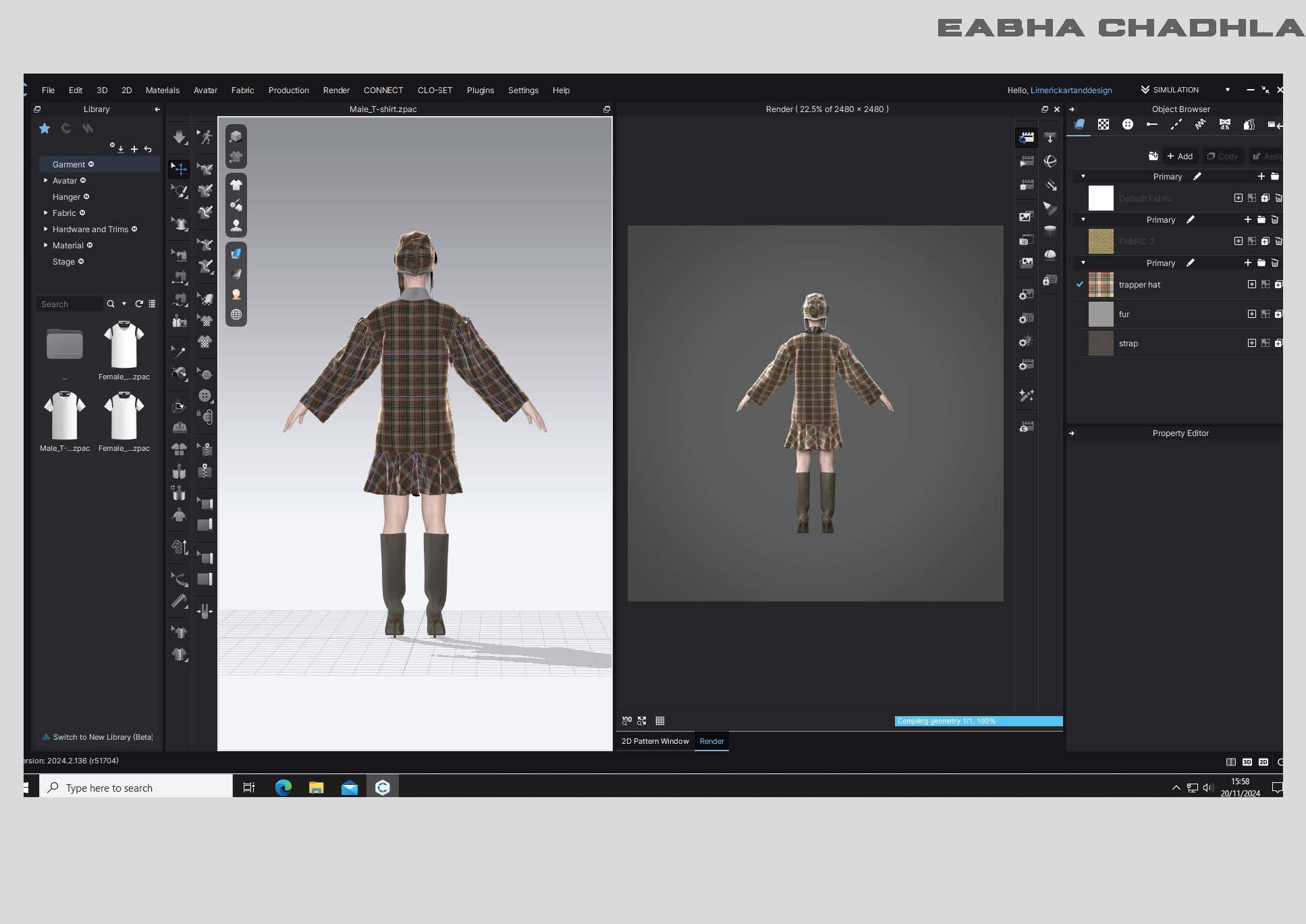Viewport: 1306px width, 924px height.
Task: Open the Materials menu
Action: click(x=162, y=90)
